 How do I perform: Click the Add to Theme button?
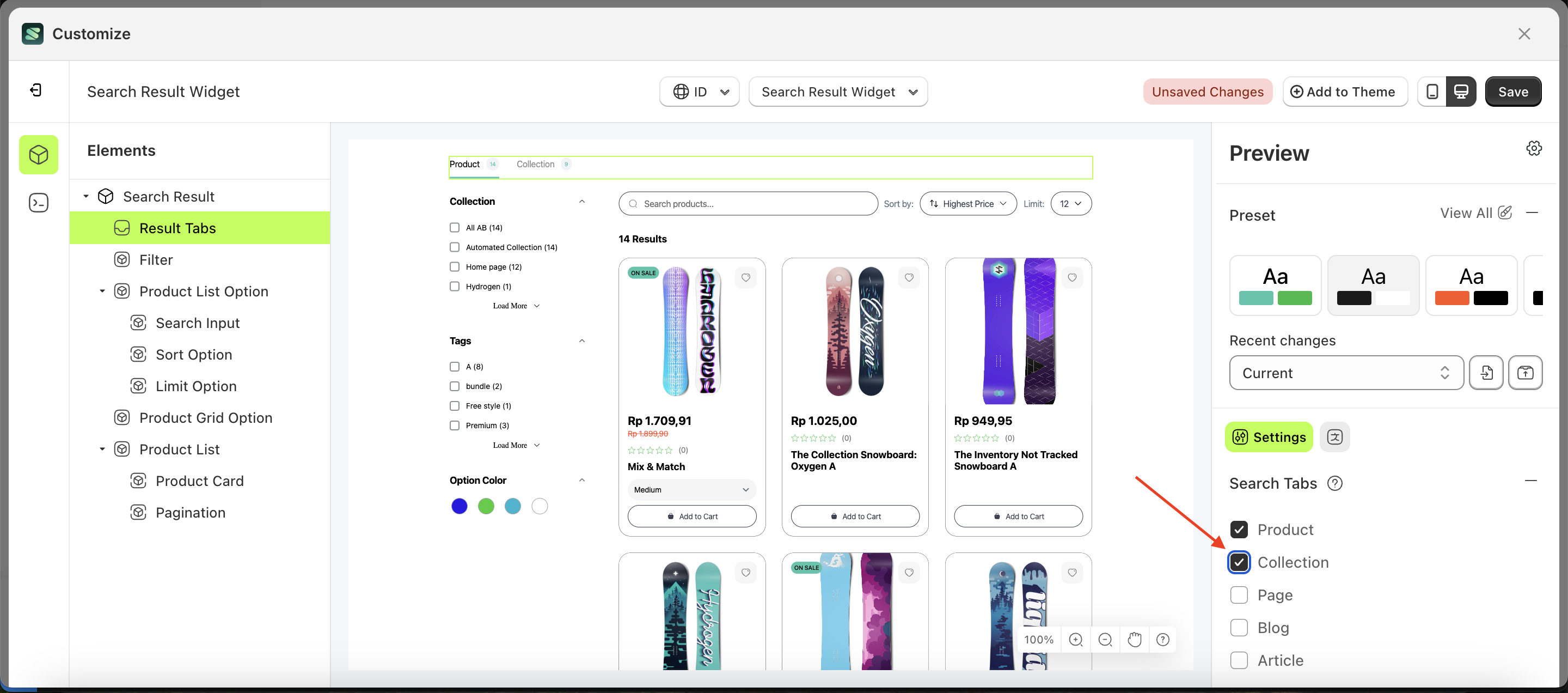point(1345,92)
